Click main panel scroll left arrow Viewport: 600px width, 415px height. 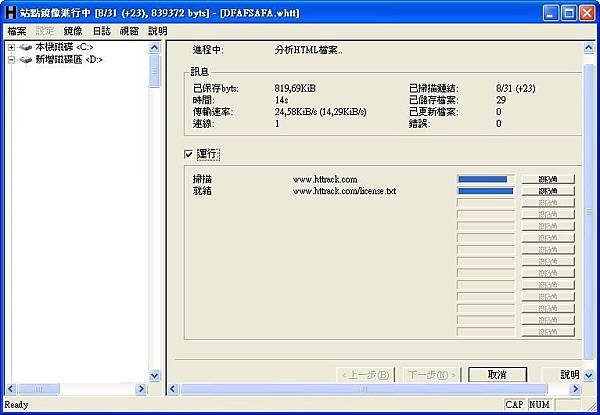coord(173,389)
